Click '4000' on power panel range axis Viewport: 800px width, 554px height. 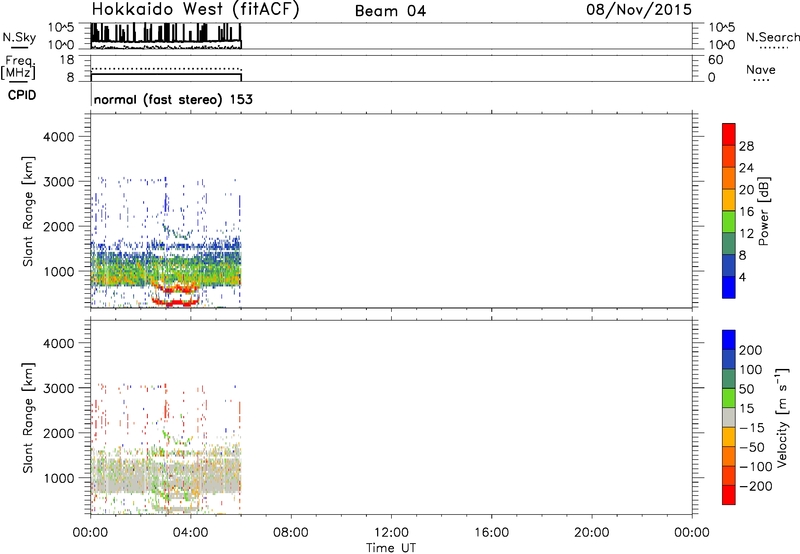tap(59, 137)
